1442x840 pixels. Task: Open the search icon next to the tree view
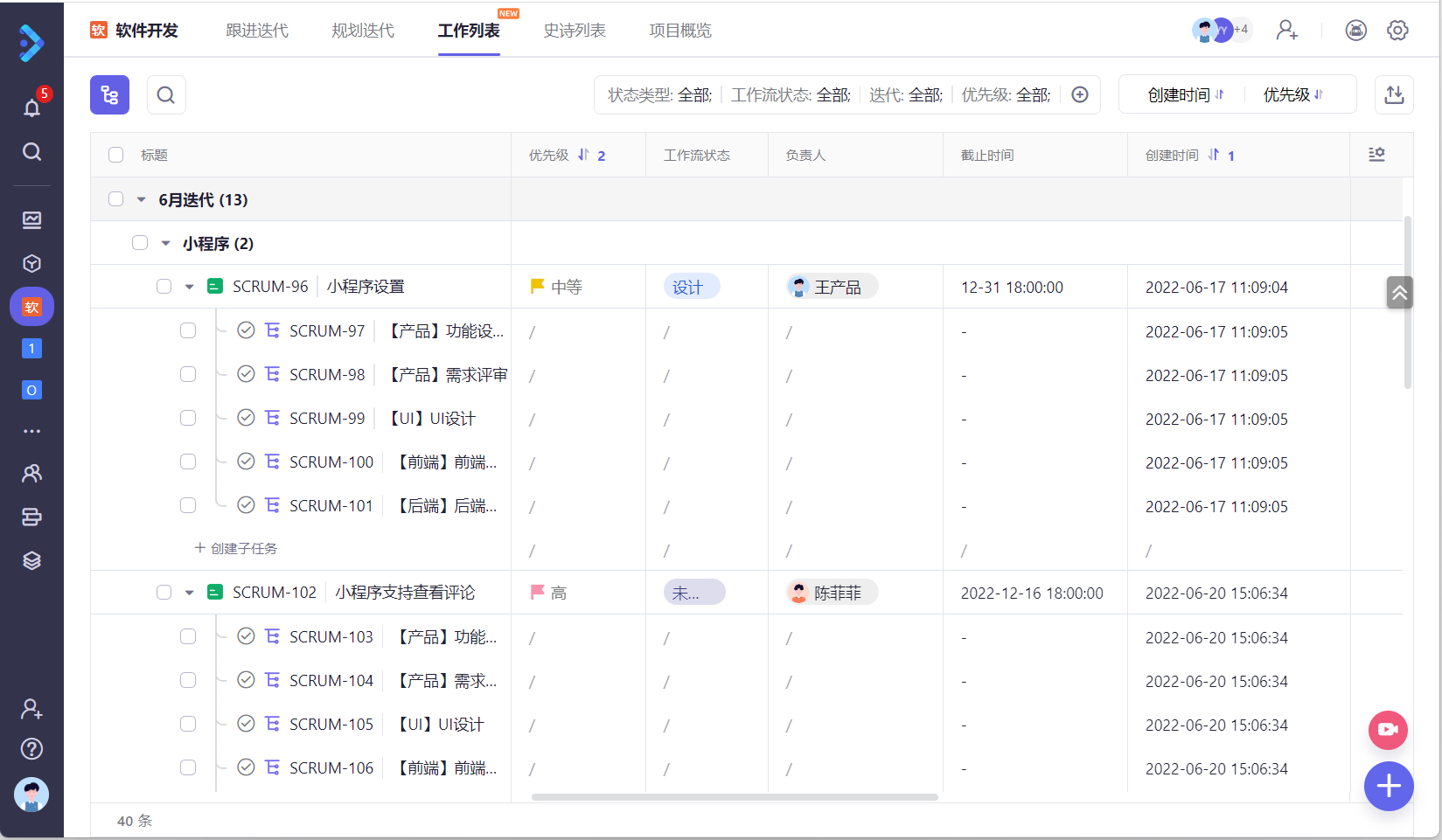[166, 94]
